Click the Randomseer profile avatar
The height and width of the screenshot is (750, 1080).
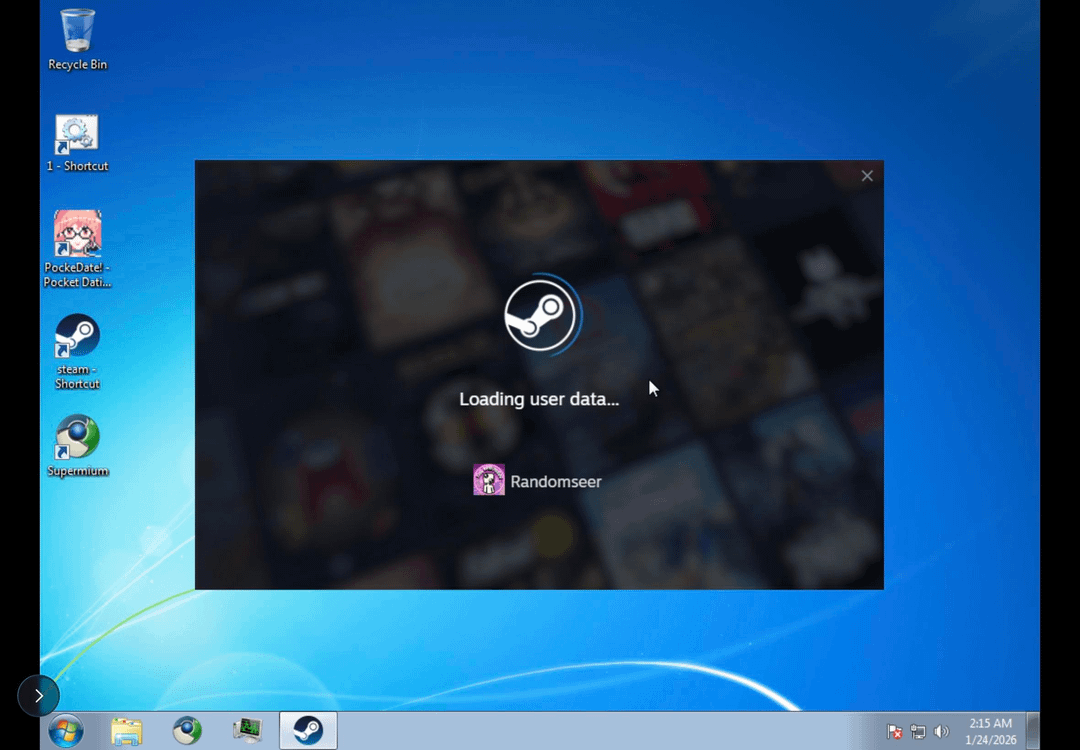[x=489, y=481]
